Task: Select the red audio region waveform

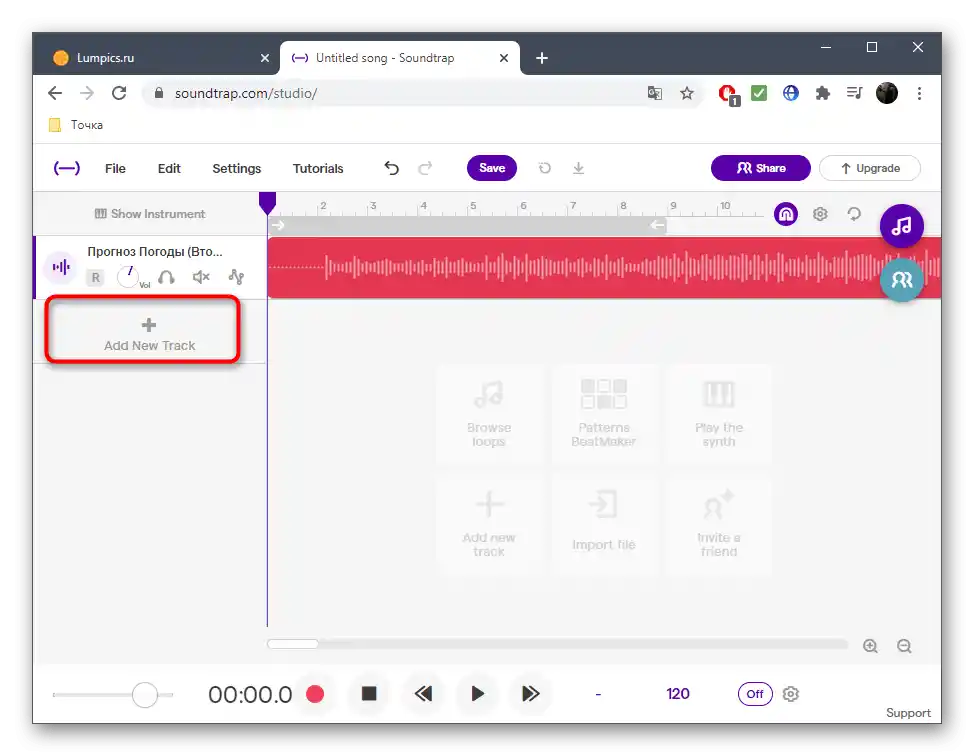Action: click(x=604, y=268)
